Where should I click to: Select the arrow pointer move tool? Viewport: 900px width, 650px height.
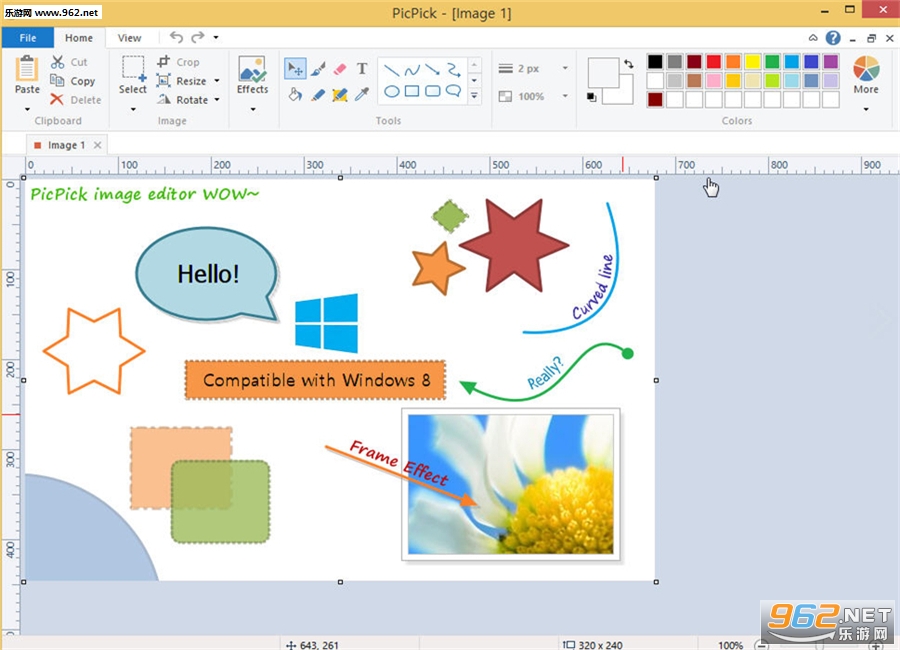point(295,69)
